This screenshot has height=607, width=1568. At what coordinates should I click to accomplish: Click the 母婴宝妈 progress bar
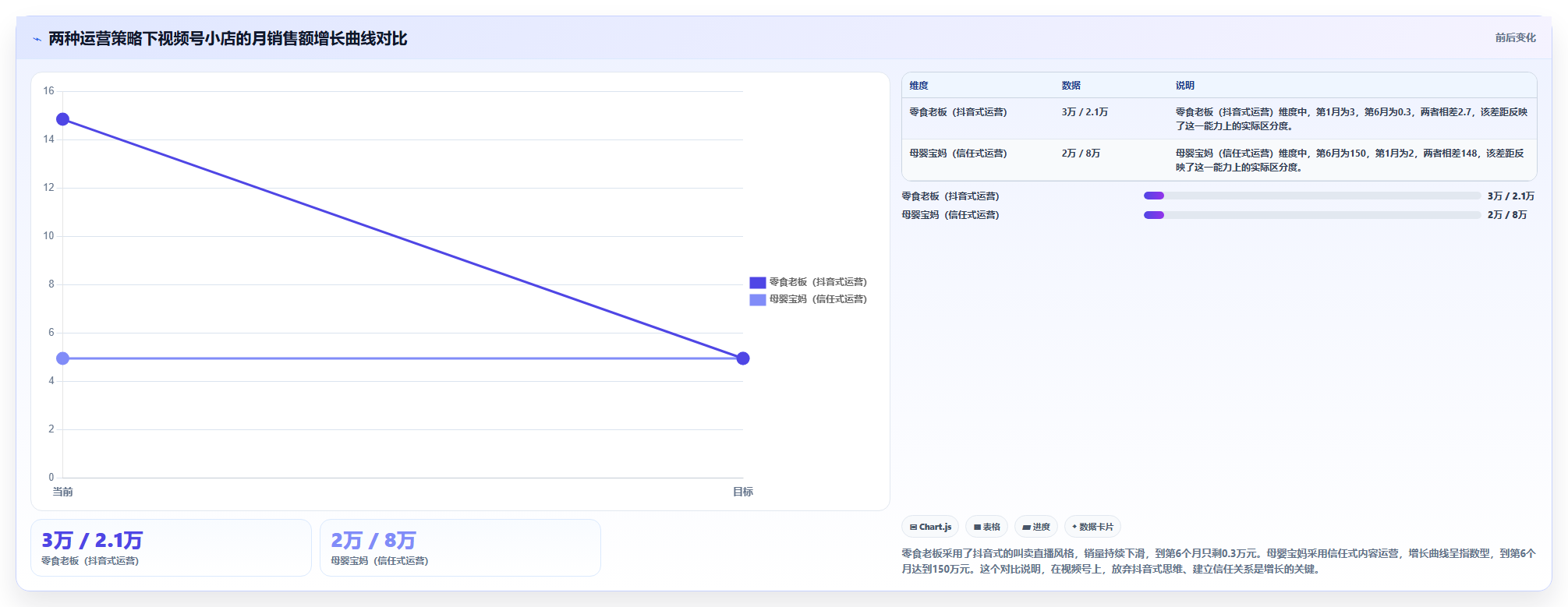click(x=1312, y=215)
